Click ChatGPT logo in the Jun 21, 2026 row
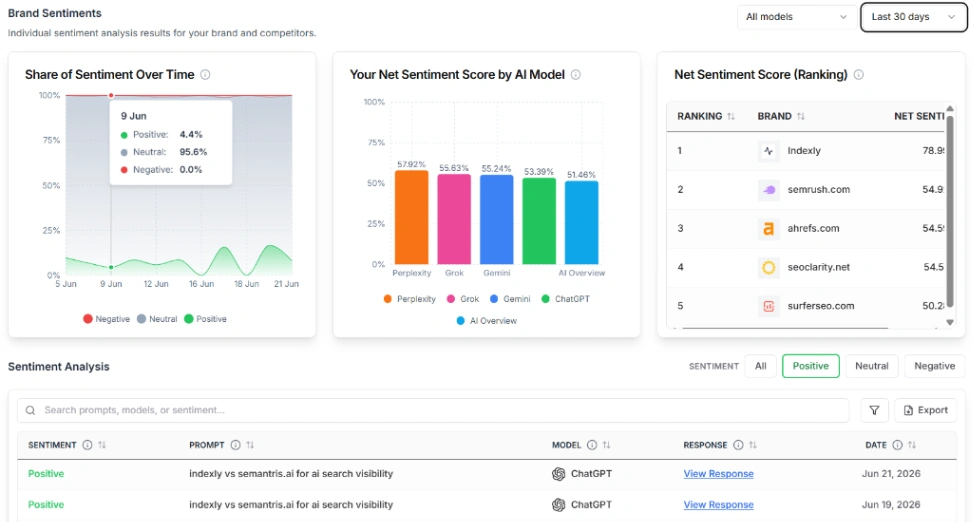The image size is (972, 522). 559,474
